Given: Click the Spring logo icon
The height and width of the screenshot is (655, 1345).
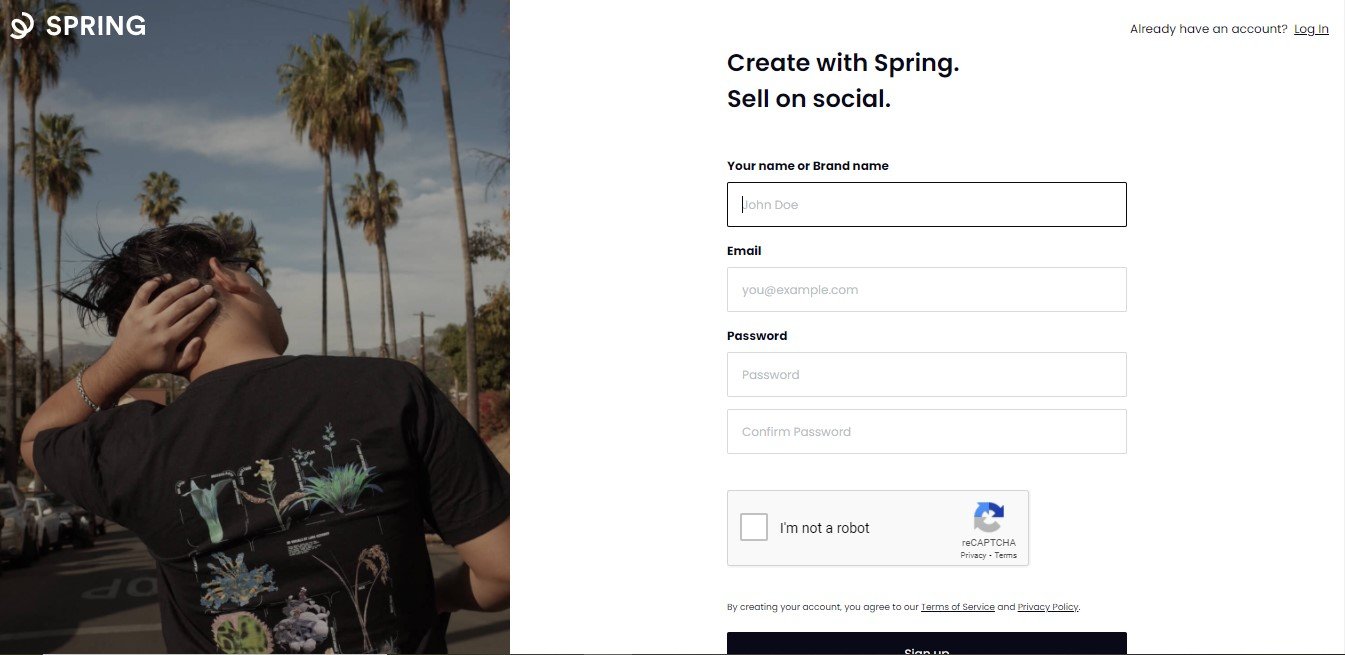Looking at the screenshot, I should (20, 25).
